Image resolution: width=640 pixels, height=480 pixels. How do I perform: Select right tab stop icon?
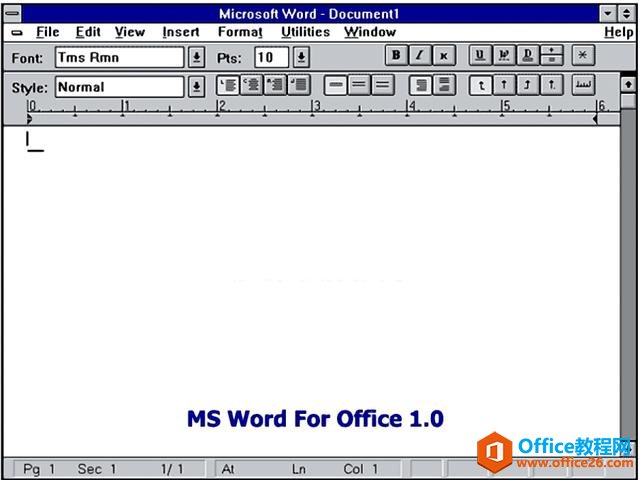point(528,85)
